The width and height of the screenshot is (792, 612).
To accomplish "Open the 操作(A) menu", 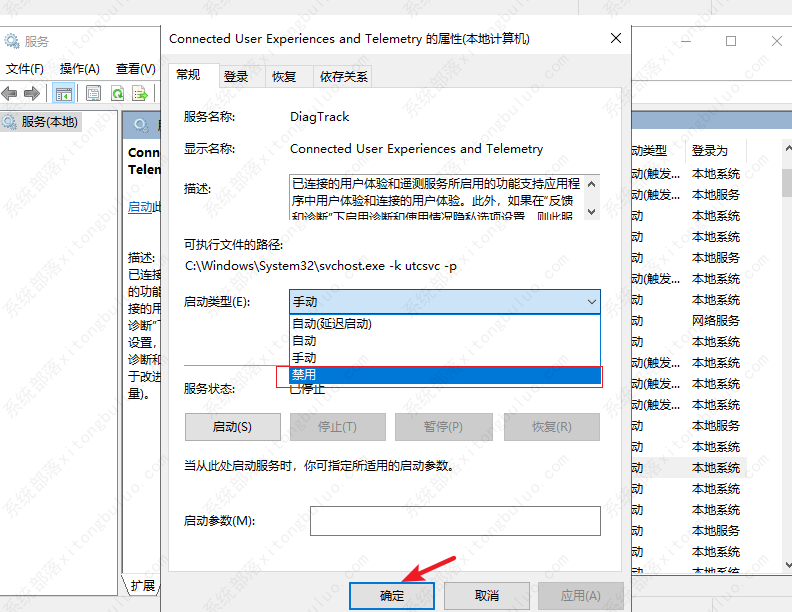I will [79, 69].
